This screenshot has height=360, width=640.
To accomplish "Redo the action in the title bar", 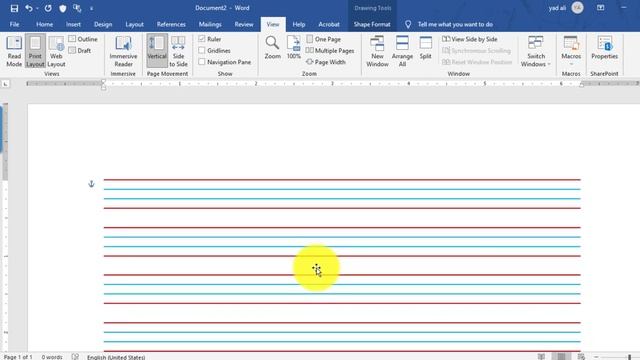I will [x=48, y=8].
